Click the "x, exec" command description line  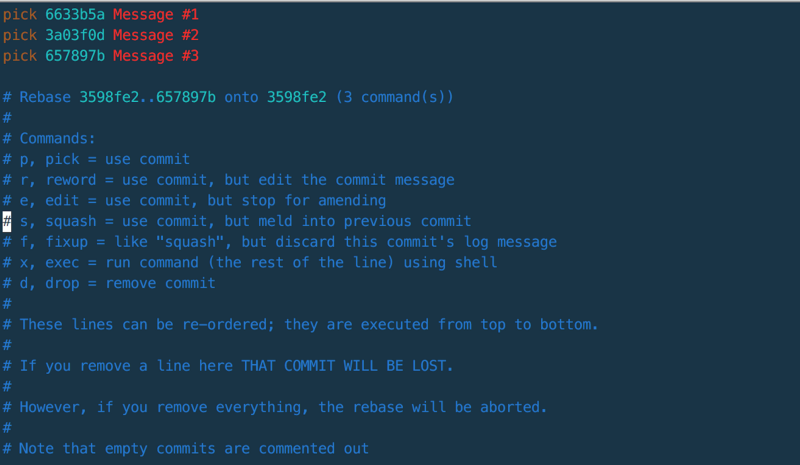pyautogui.click(x=257, y=263)
